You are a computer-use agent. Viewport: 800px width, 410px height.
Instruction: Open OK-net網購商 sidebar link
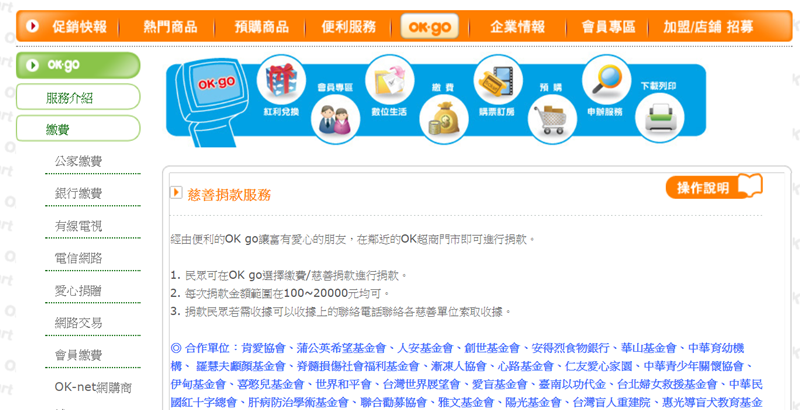pos(93,388)
